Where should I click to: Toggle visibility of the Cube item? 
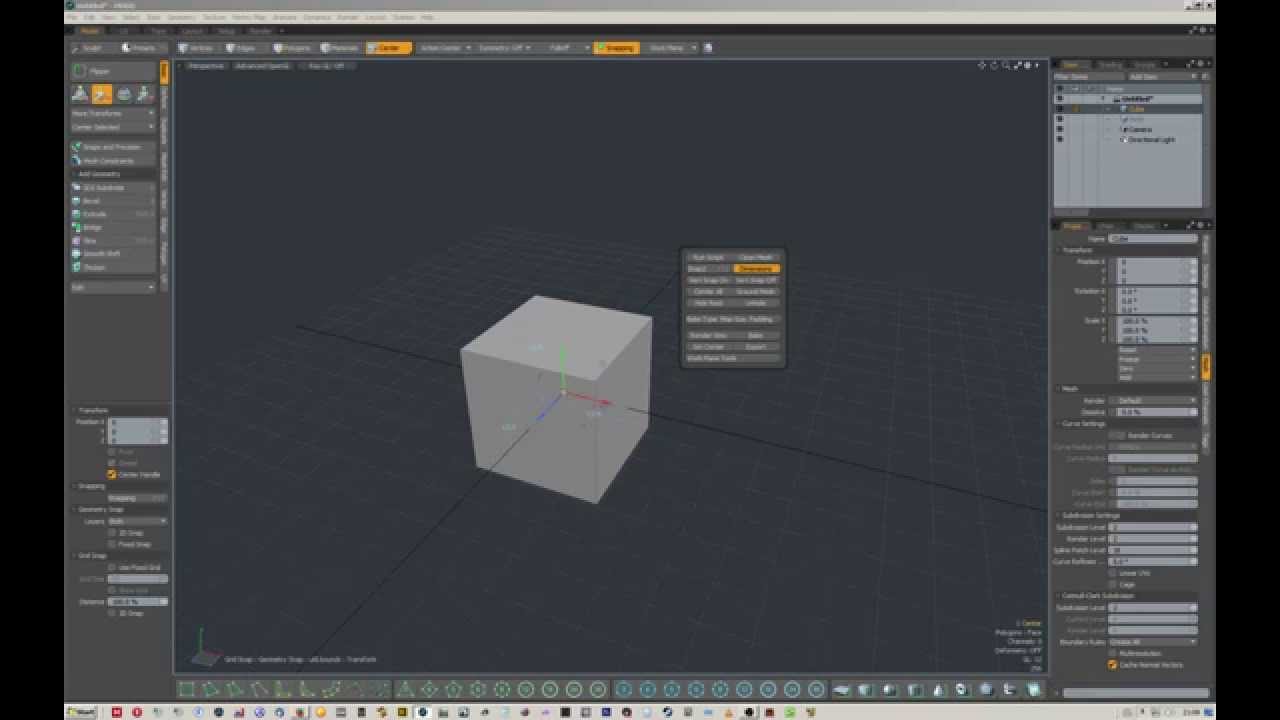(x=1059, y=109)
